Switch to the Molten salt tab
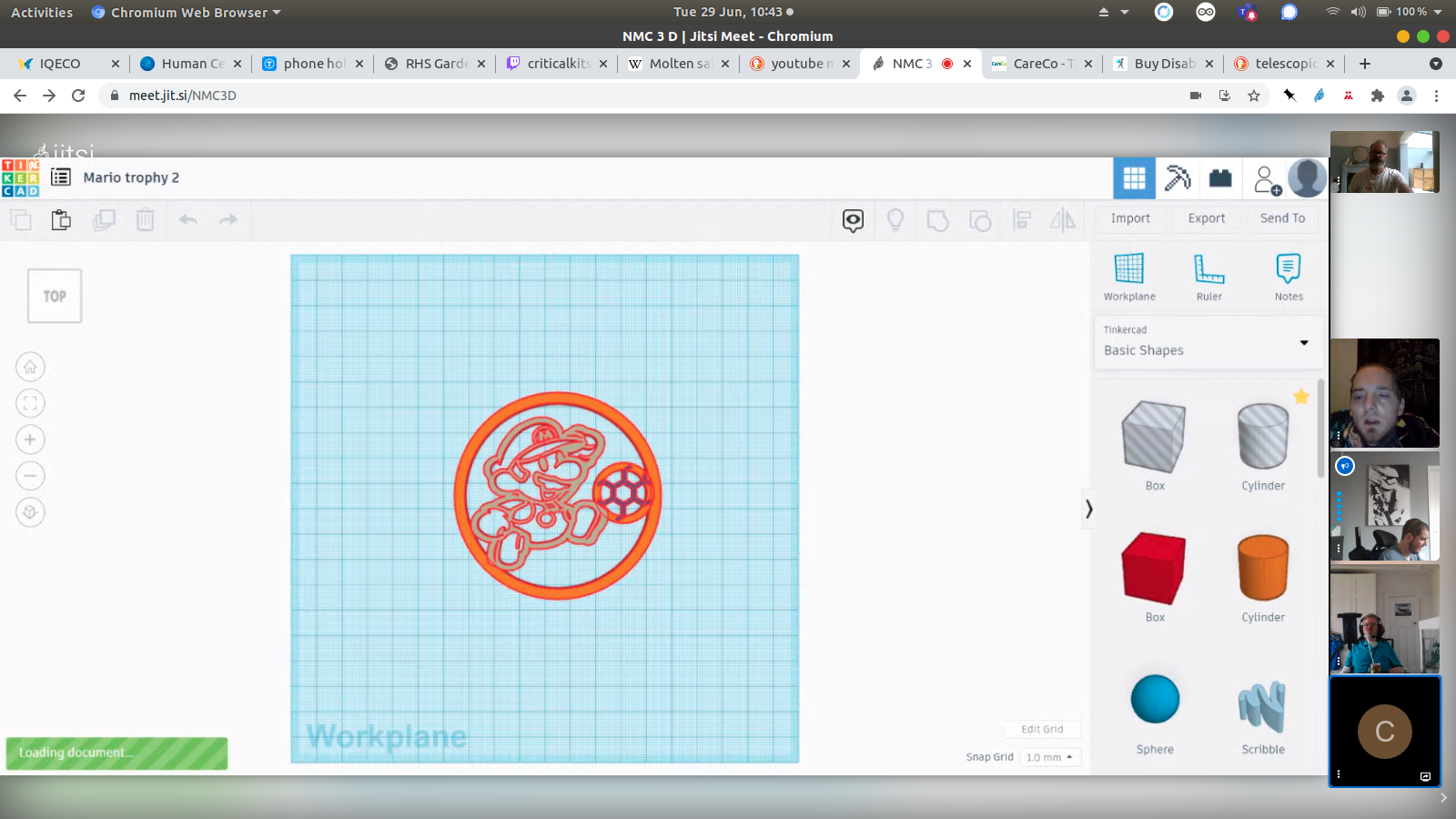This screenshot has width=1456, height=819. tap(680, 64)
